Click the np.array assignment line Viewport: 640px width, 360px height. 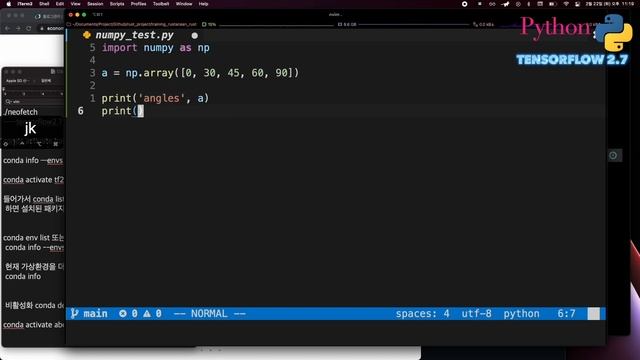[200, 73]
